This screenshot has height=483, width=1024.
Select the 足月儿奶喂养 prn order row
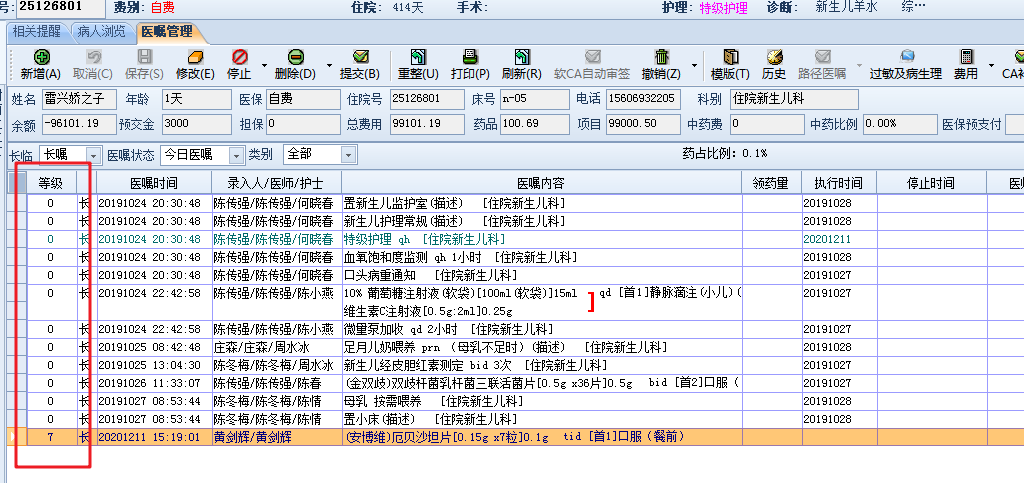pyautogui.click(x=516, y=347)
